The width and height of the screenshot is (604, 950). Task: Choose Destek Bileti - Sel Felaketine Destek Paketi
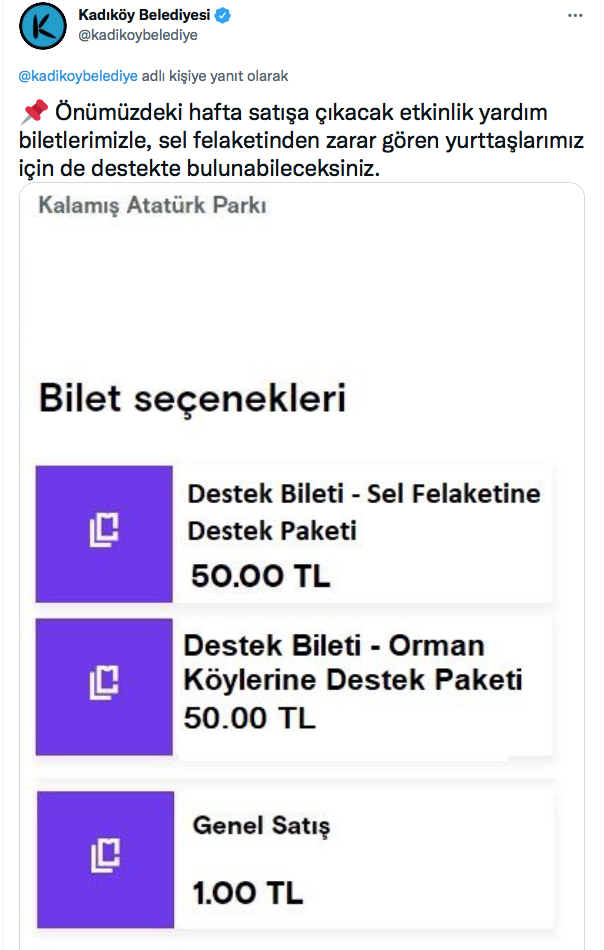[363, 512]
